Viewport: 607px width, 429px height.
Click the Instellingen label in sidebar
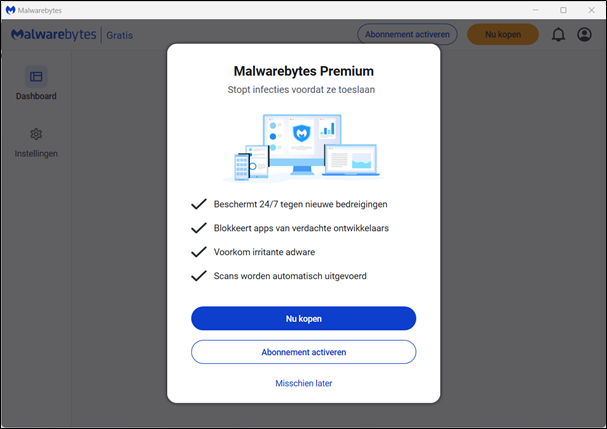36,154
